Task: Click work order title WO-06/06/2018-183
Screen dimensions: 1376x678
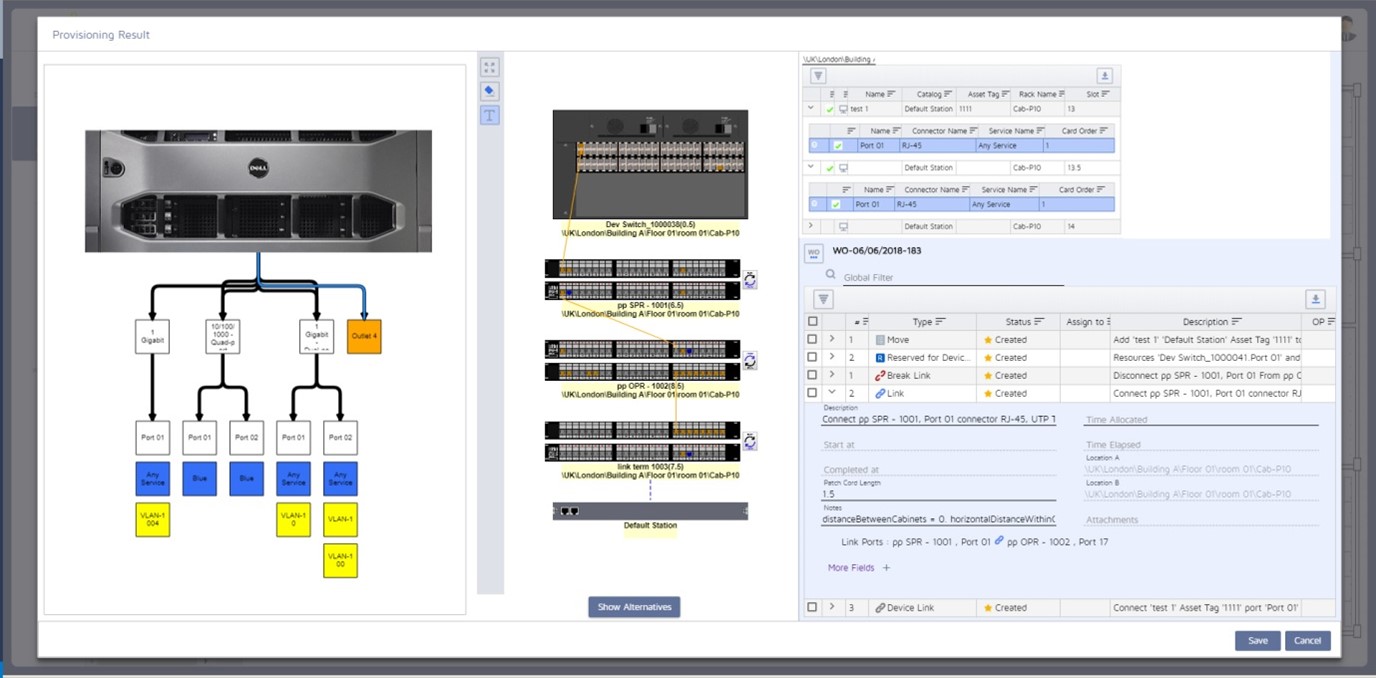Action: [877, 251]
